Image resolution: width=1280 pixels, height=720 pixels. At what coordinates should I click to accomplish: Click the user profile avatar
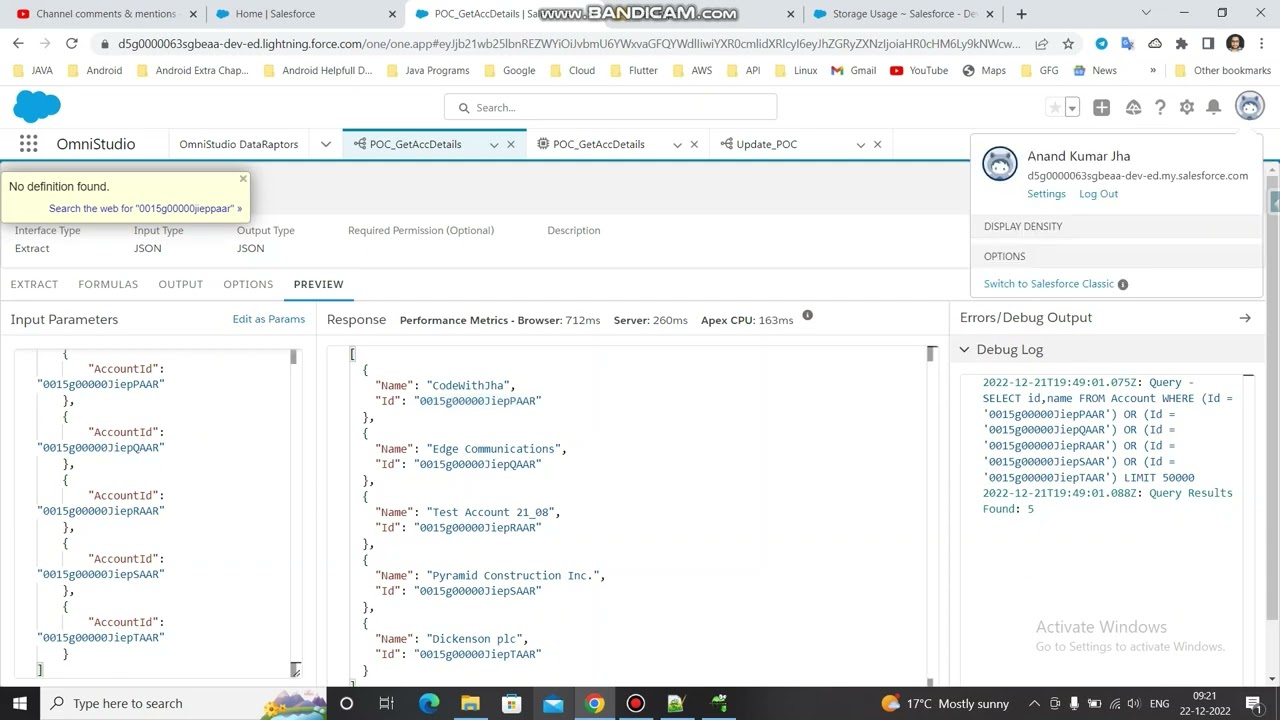[x=1250, y=106]
